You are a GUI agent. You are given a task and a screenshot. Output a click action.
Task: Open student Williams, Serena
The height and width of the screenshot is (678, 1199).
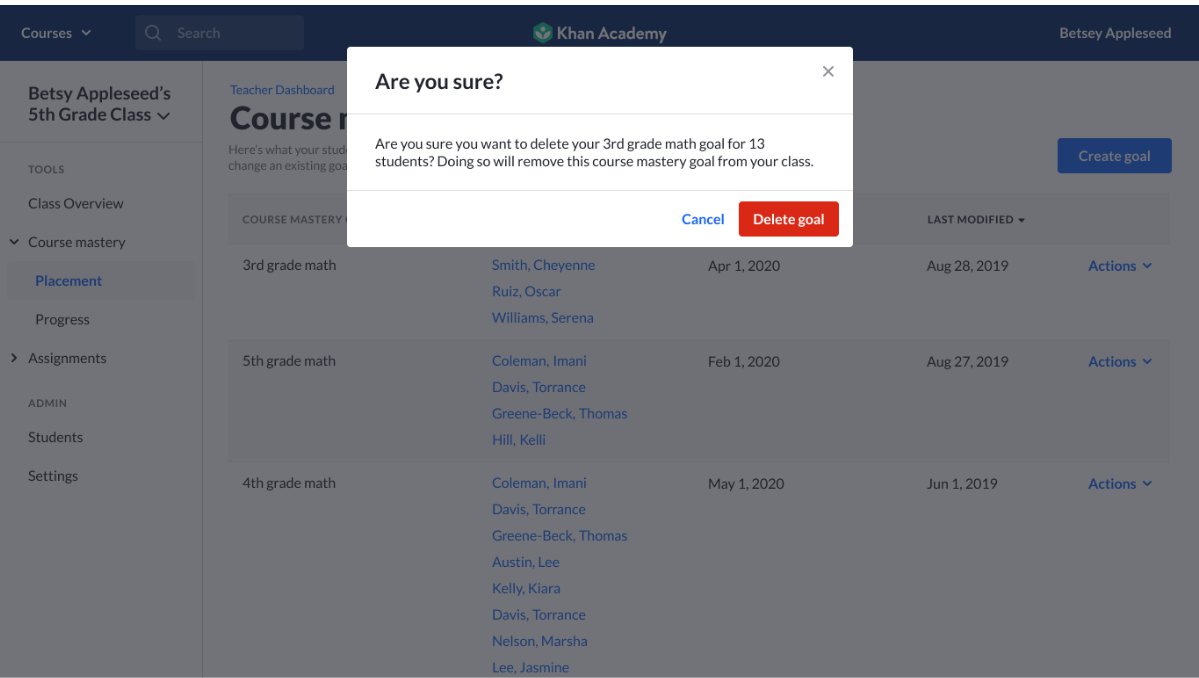(542, 318)
